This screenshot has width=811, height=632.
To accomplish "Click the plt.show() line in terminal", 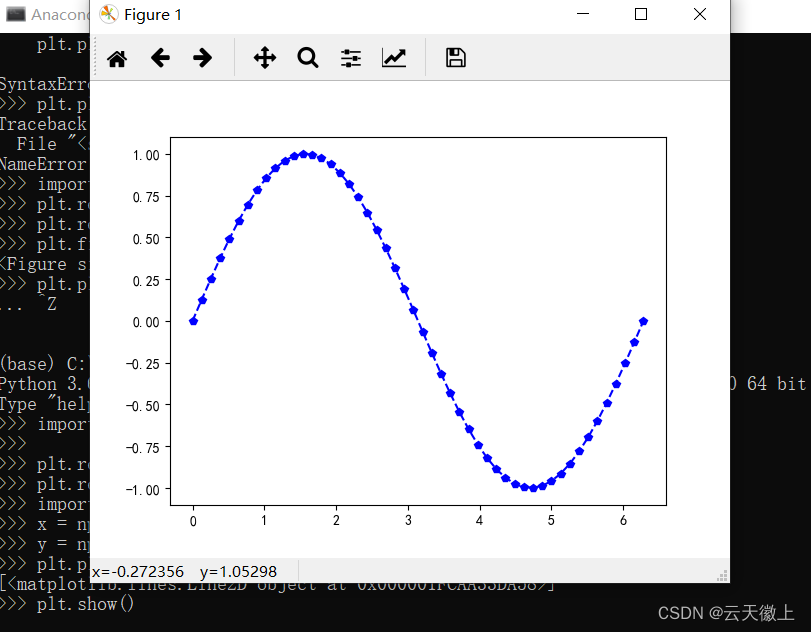I will [x=85, y=605].
